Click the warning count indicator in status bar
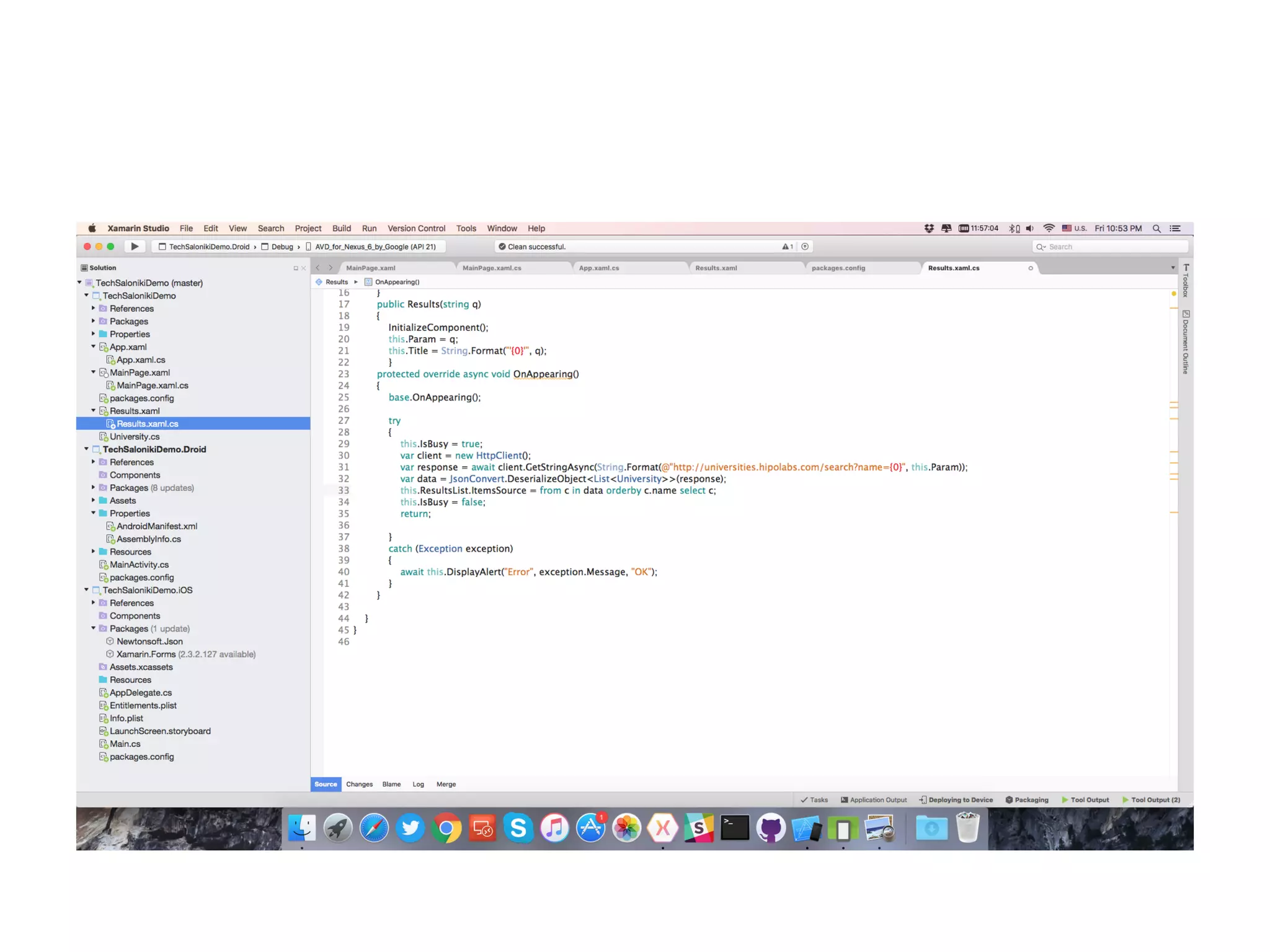Viewport: 1270px width, 952px height. click(788, 247)
